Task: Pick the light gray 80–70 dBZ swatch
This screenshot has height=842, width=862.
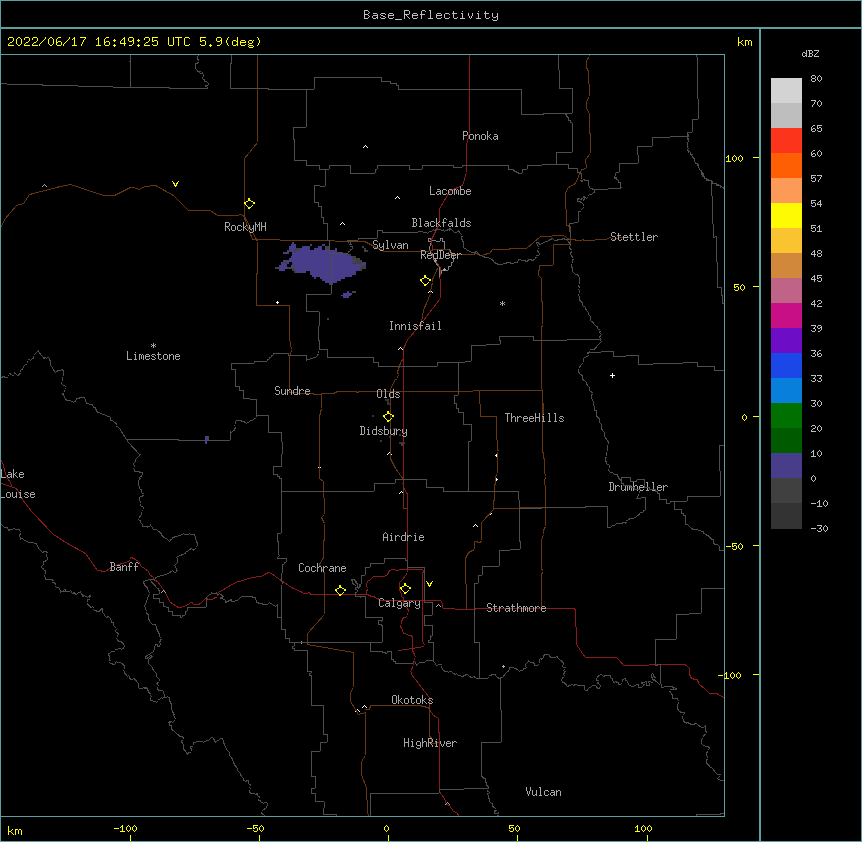Action: click(x=786, y=90)
